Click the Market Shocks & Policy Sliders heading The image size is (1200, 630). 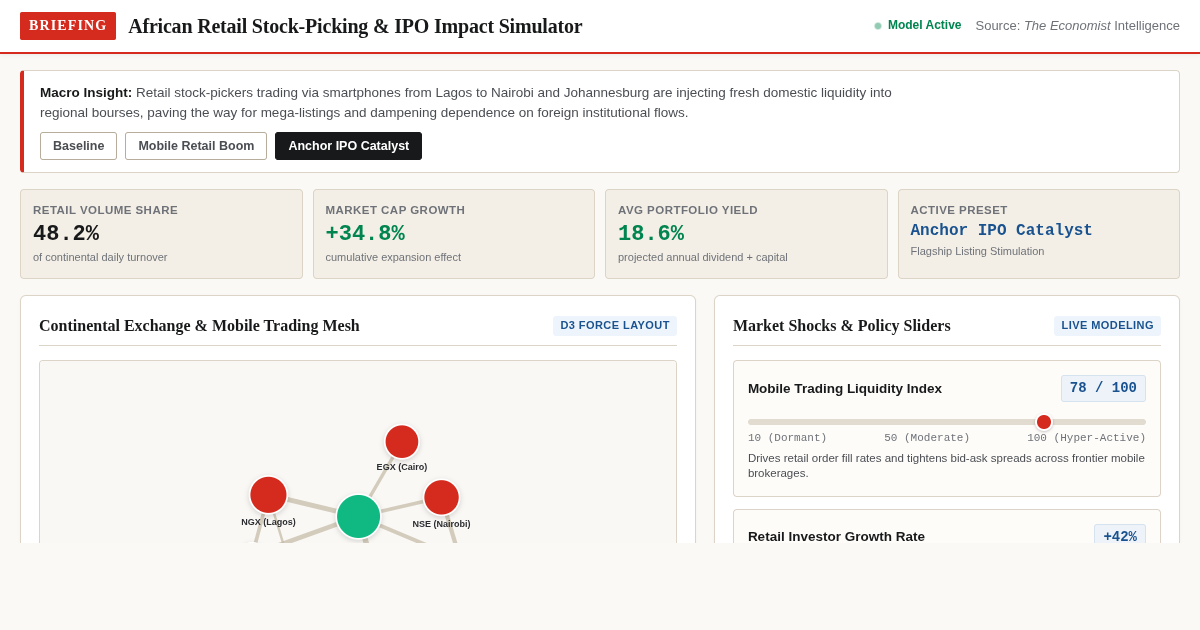click(x=842, y=326)
